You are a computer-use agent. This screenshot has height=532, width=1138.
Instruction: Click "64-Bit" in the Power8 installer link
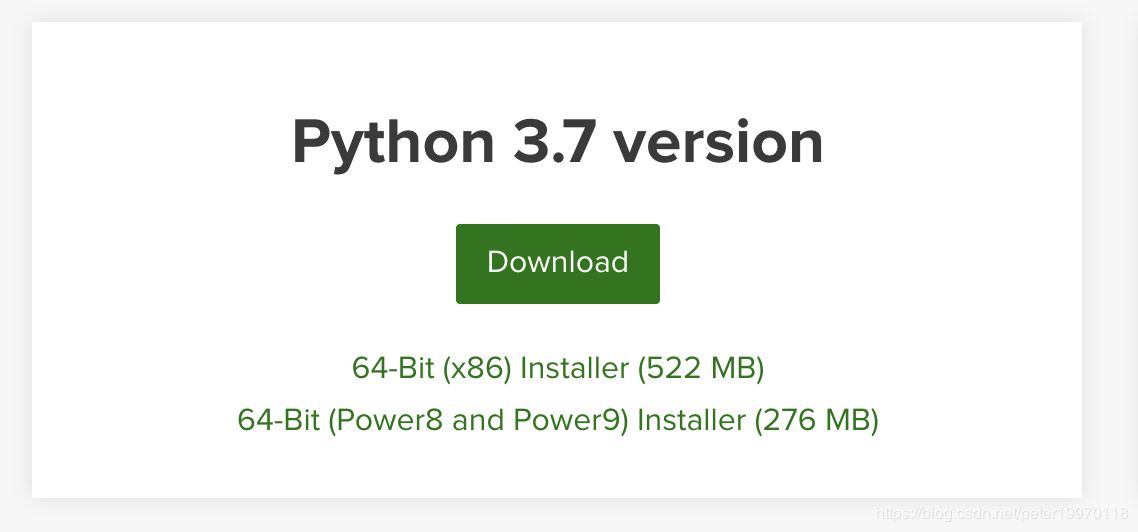[279, 420]
